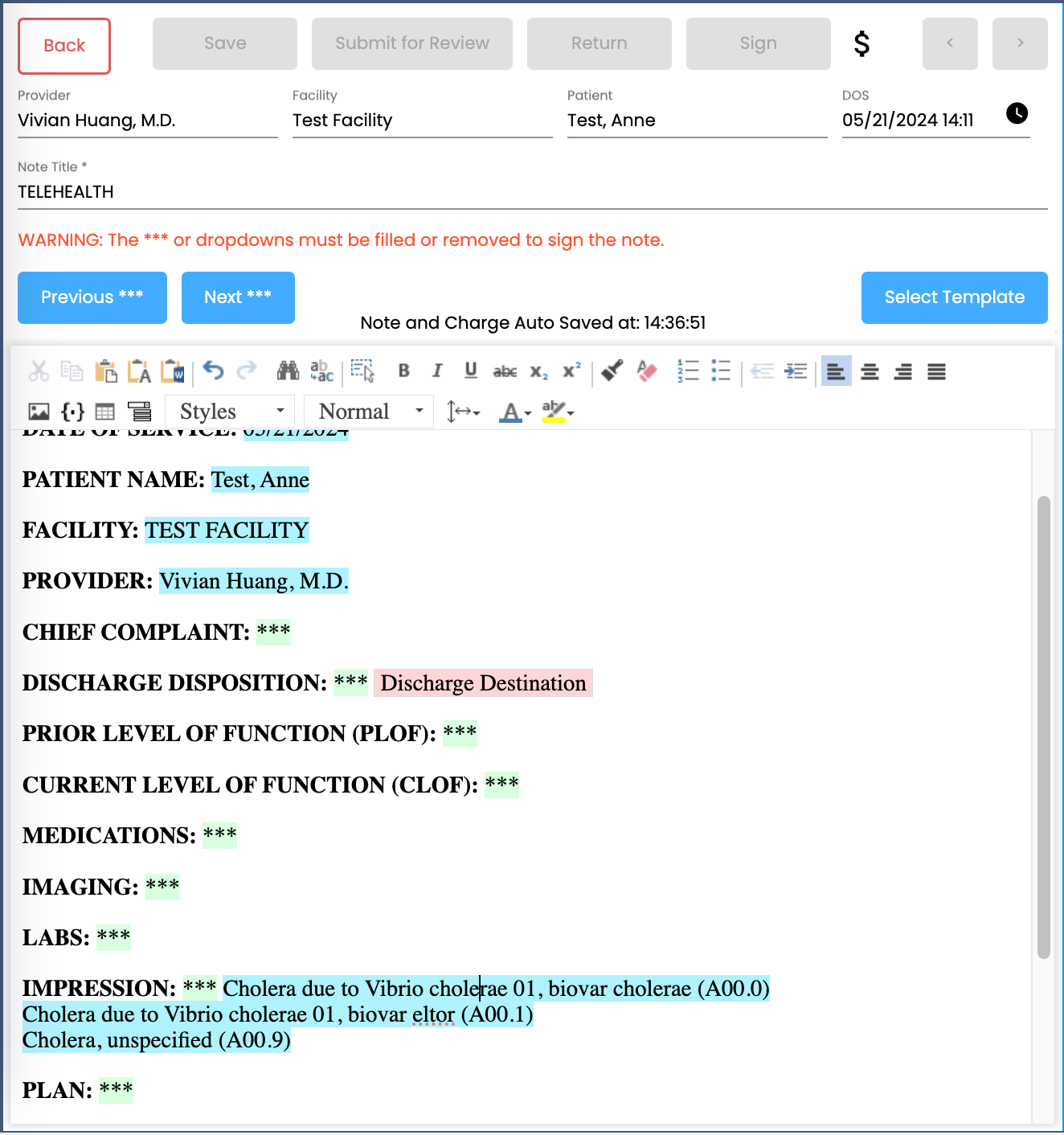
Task: Toggle bold formatting
Action: tap(404, 371)
